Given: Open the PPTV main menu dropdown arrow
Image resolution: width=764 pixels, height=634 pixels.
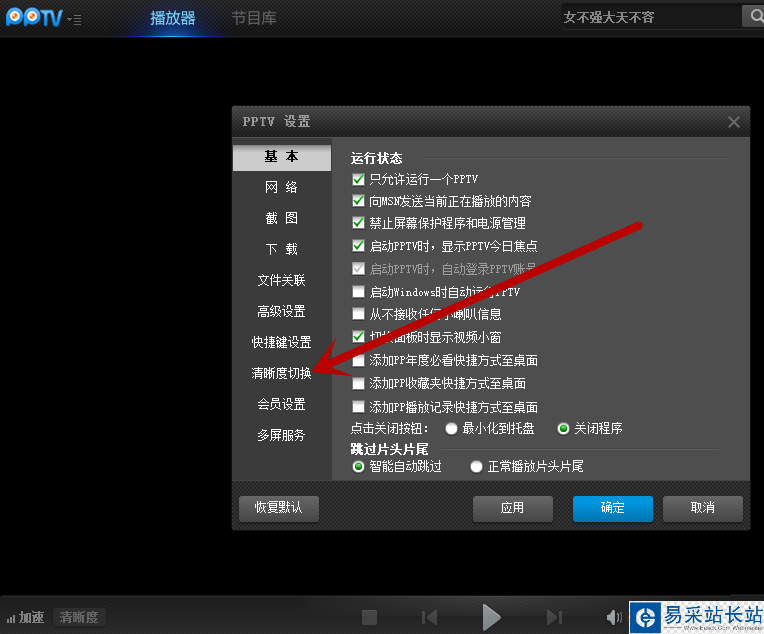Looking at the screenshot, I should point(74,19).
